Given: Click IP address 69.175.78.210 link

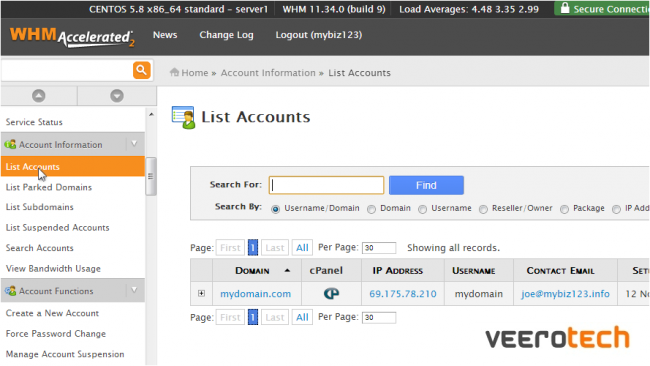Looking at the screenshot, I should pyautogui.click(x=403, y=294).
